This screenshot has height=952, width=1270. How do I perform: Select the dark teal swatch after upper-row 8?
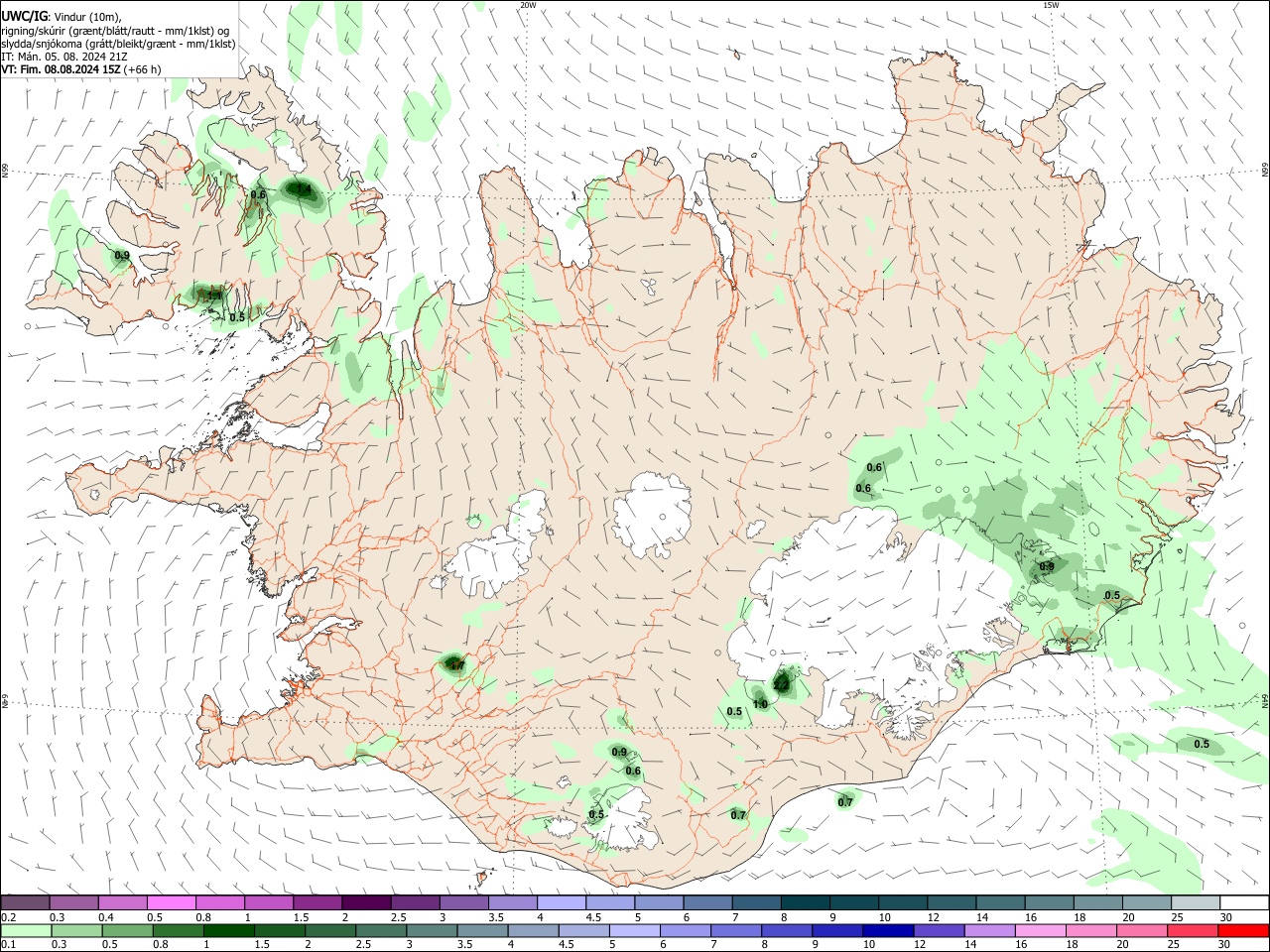(805, 902)
